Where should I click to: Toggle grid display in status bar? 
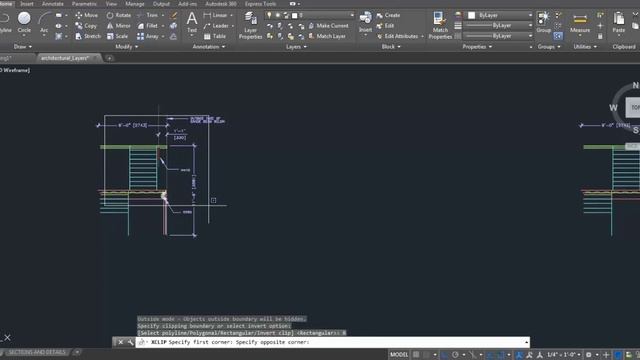point(416,355)
